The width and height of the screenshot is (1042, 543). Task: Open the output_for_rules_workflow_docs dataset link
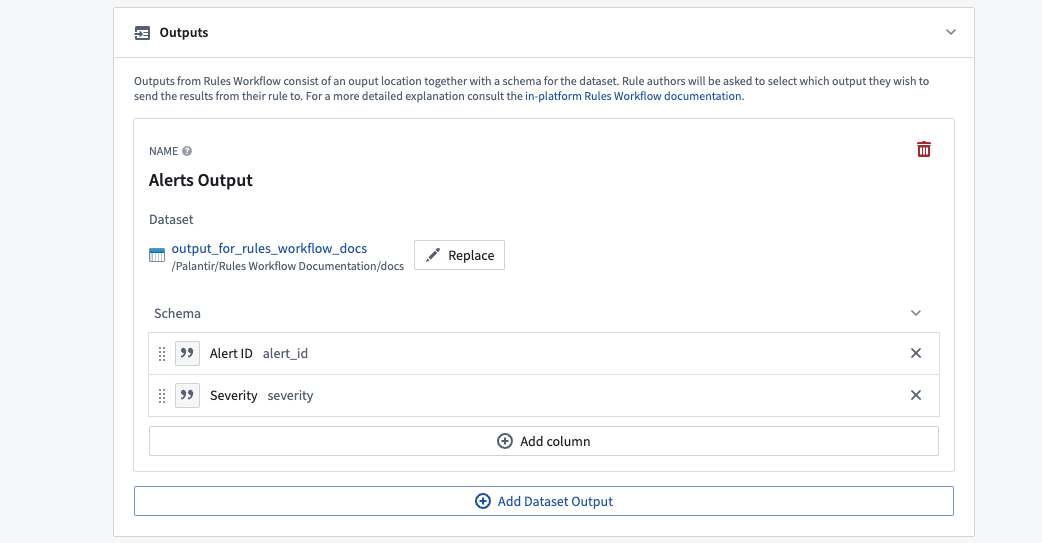click(269, 248)
